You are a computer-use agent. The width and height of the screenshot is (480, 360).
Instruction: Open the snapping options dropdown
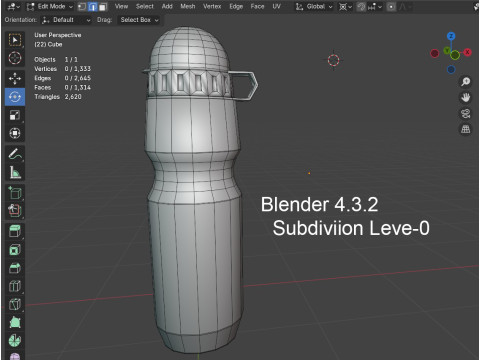(x=375, y=7)
